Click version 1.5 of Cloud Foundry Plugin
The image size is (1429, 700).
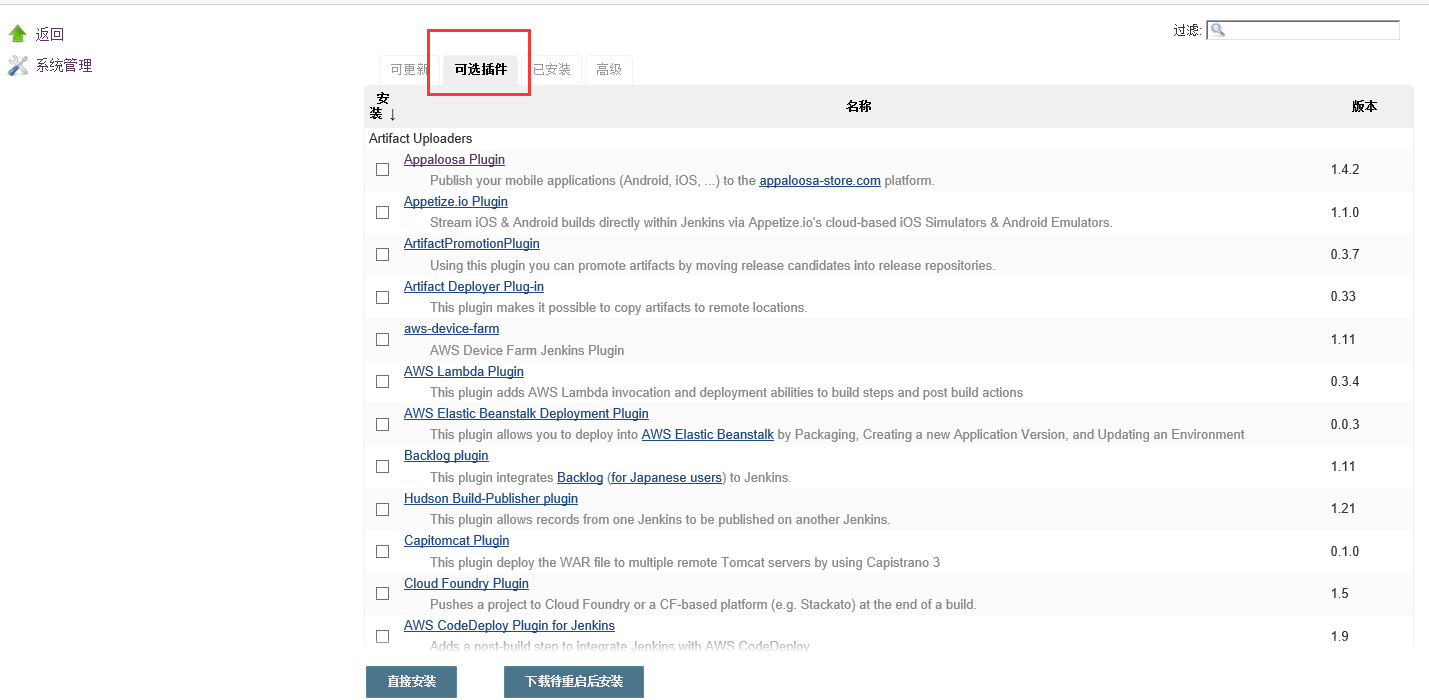pyautogui.click(x=1340, y=594)
